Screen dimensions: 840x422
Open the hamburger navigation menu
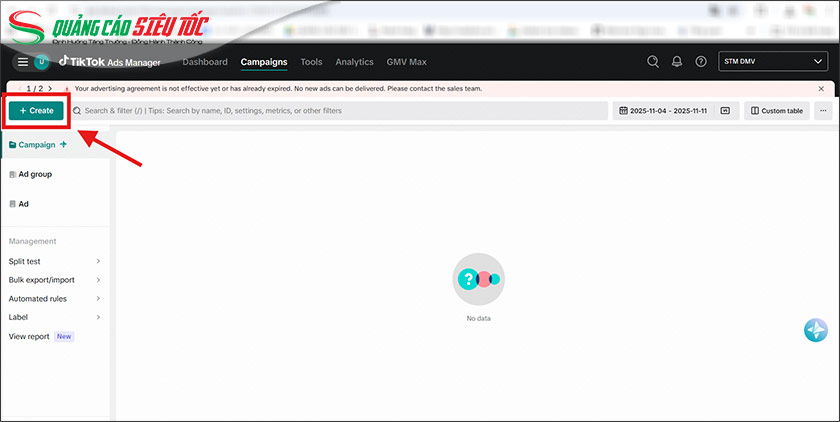click(22, 62)
